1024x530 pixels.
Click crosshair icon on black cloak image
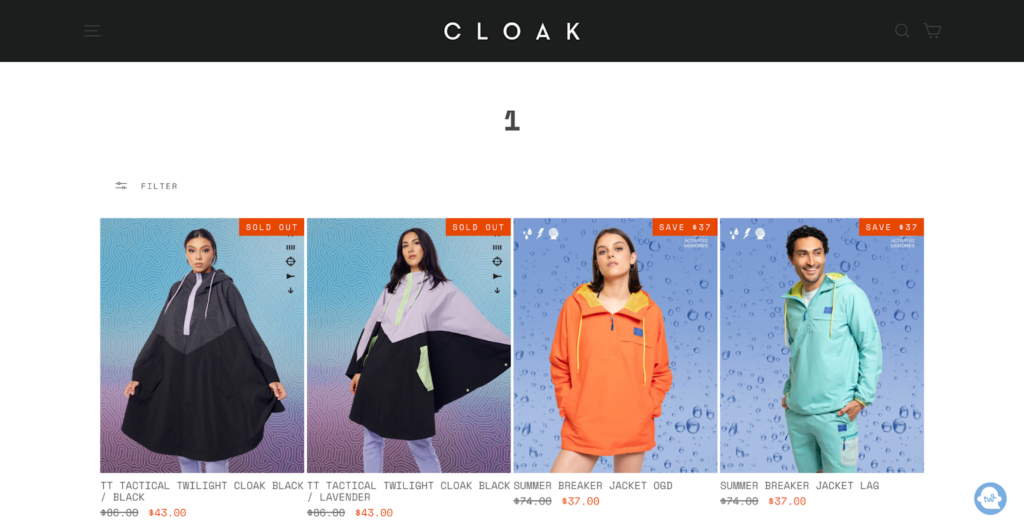click(291, 262)
